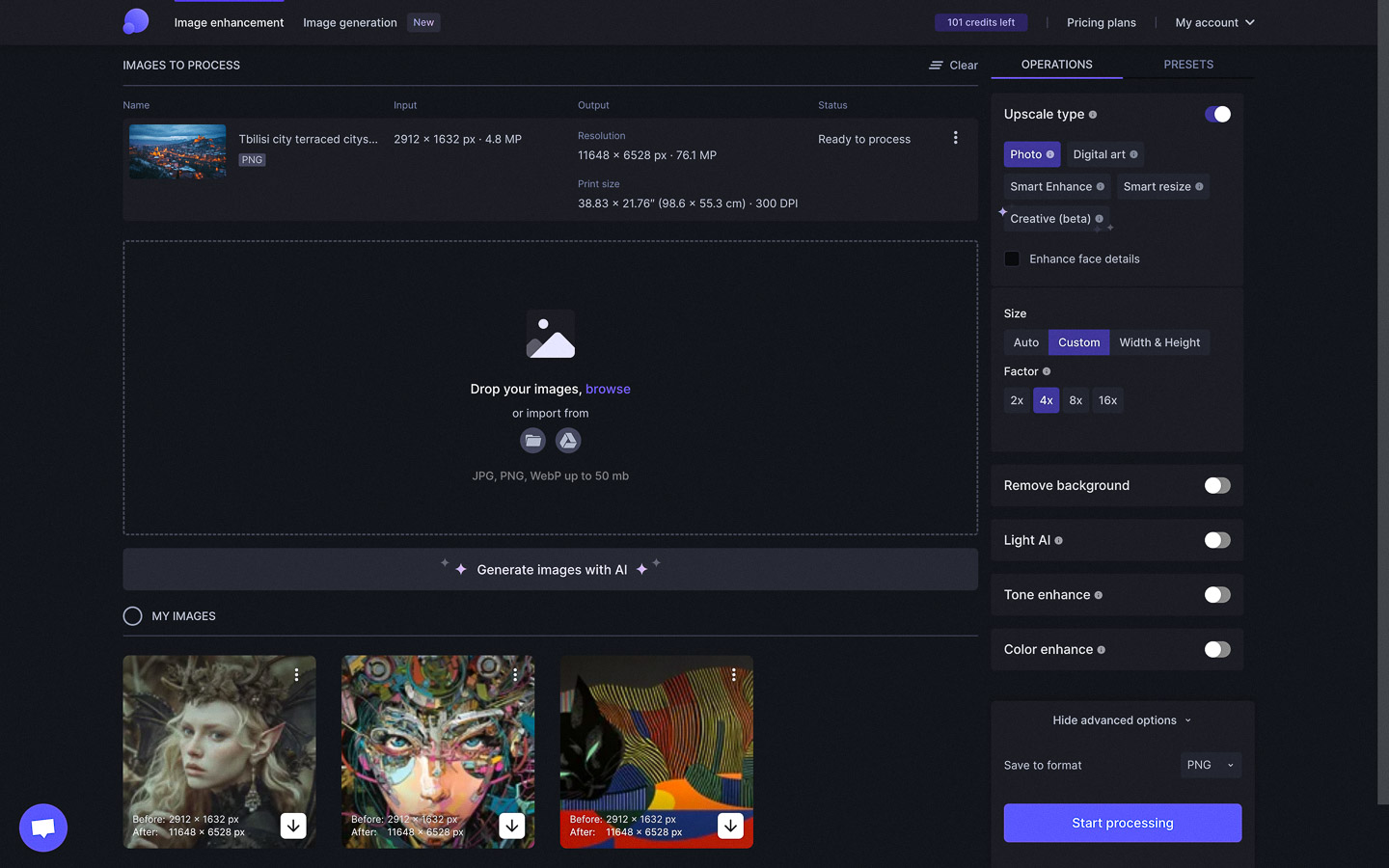Select the 8x factor option

[1076, 400]
